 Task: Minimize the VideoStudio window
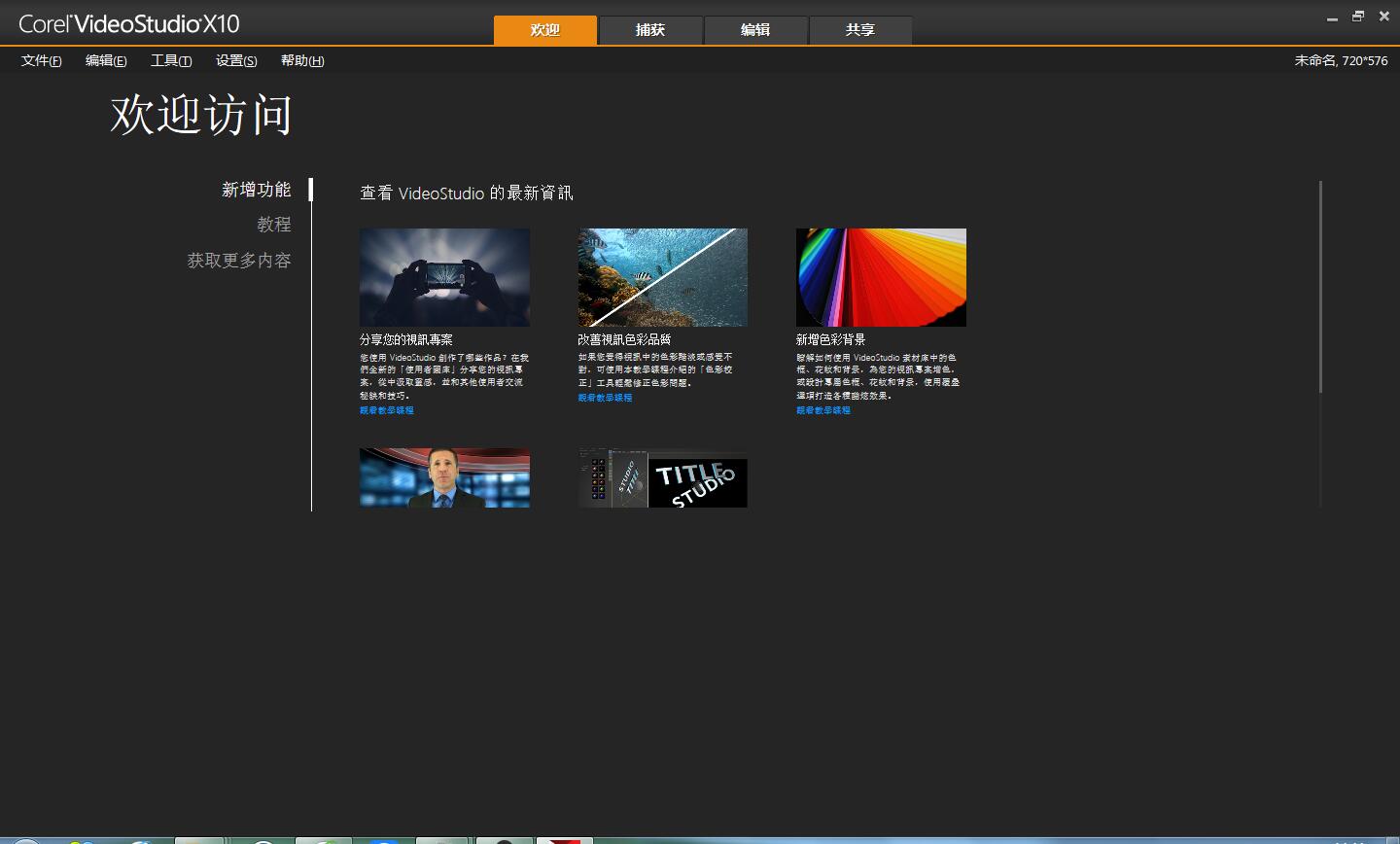tap(1332, 18)
